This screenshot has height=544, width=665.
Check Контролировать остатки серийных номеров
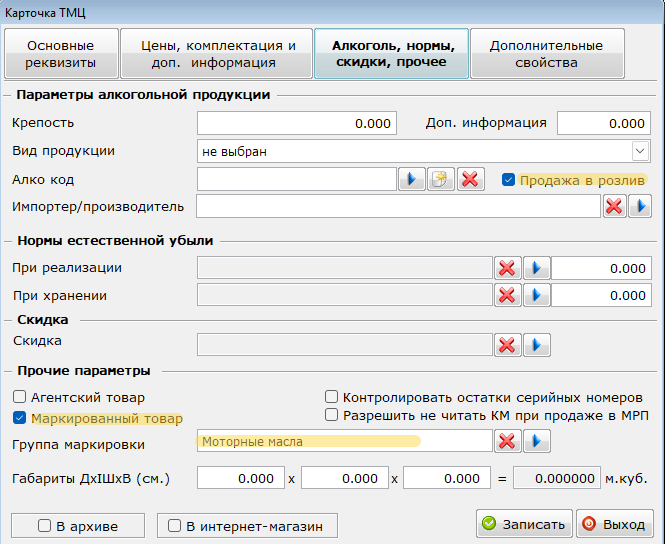[331, 397]
